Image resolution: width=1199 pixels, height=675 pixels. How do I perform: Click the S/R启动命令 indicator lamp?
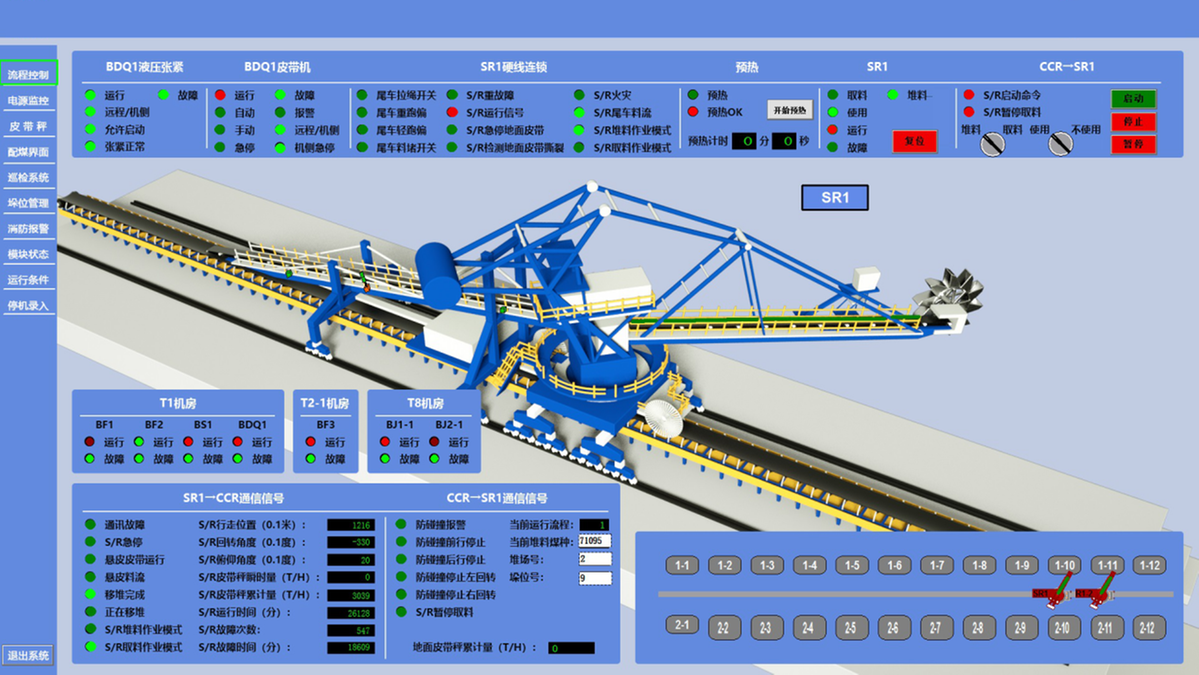pos(968,95)
